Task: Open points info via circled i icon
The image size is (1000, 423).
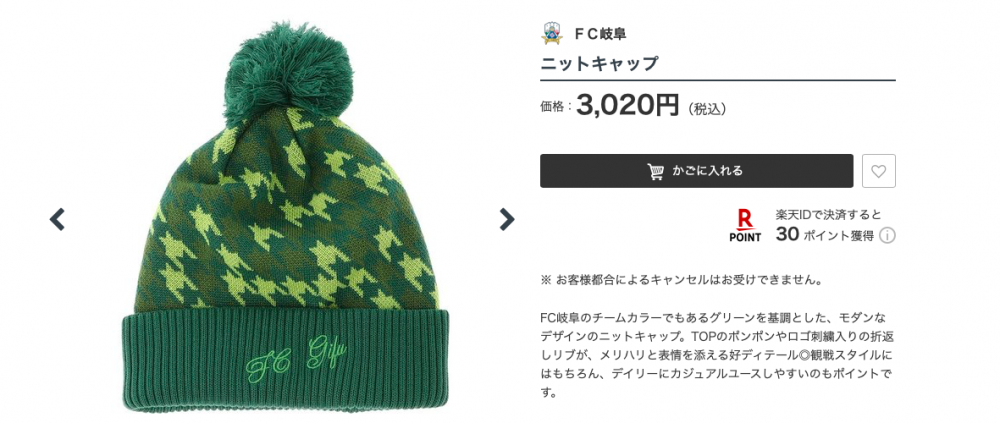Action: pos(887,235)
